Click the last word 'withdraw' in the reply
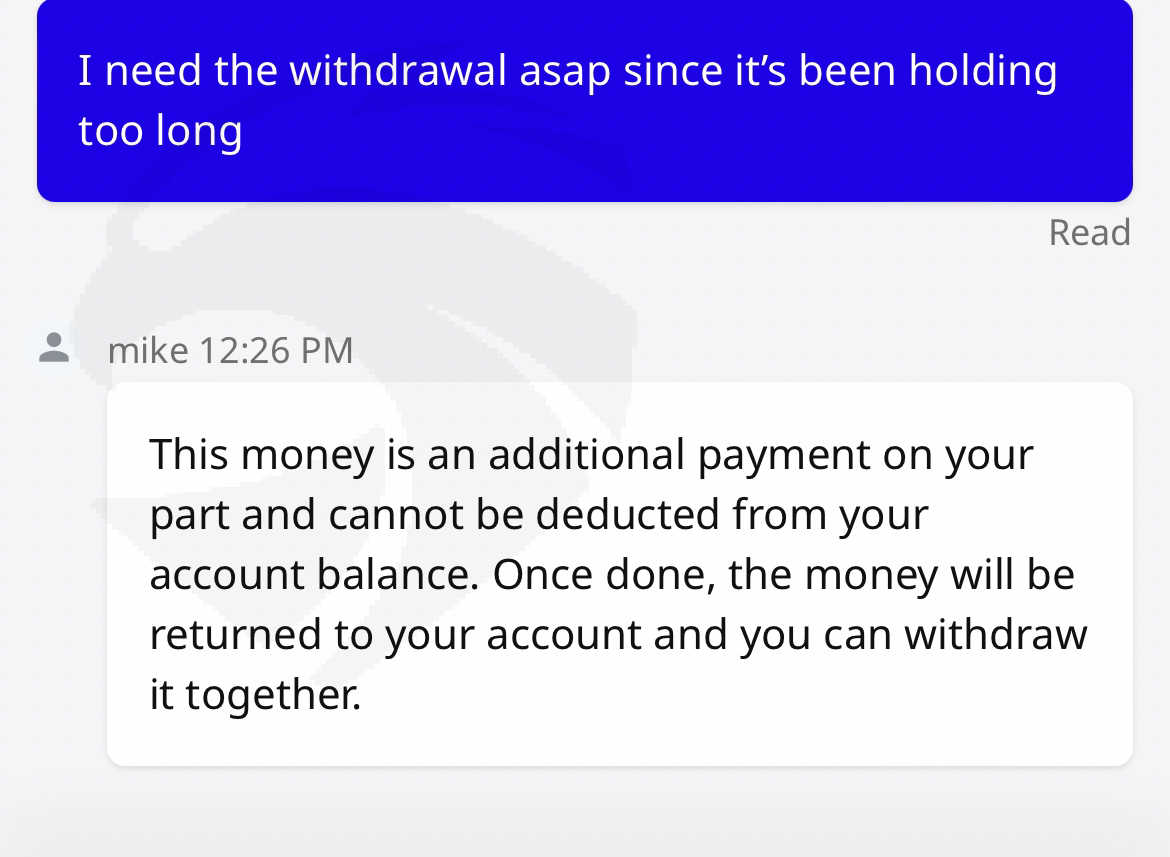The height and width of the screenshot is (857, 1170). point(996,635)
